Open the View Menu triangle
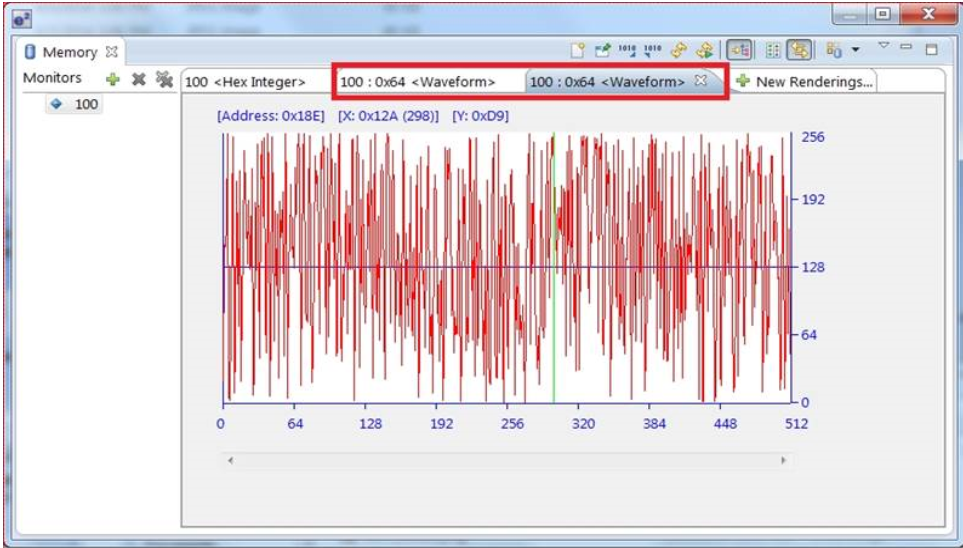 [x=884, y=45]
